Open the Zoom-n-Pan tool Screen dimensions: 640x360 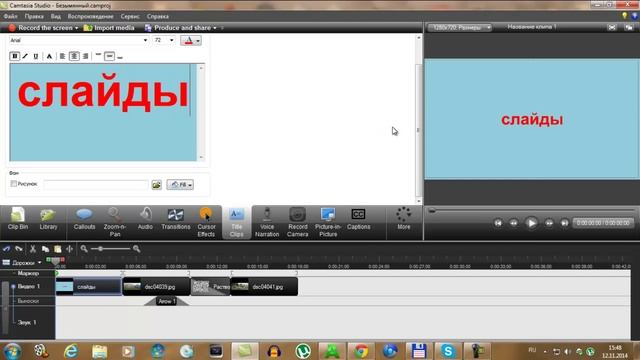115,222
